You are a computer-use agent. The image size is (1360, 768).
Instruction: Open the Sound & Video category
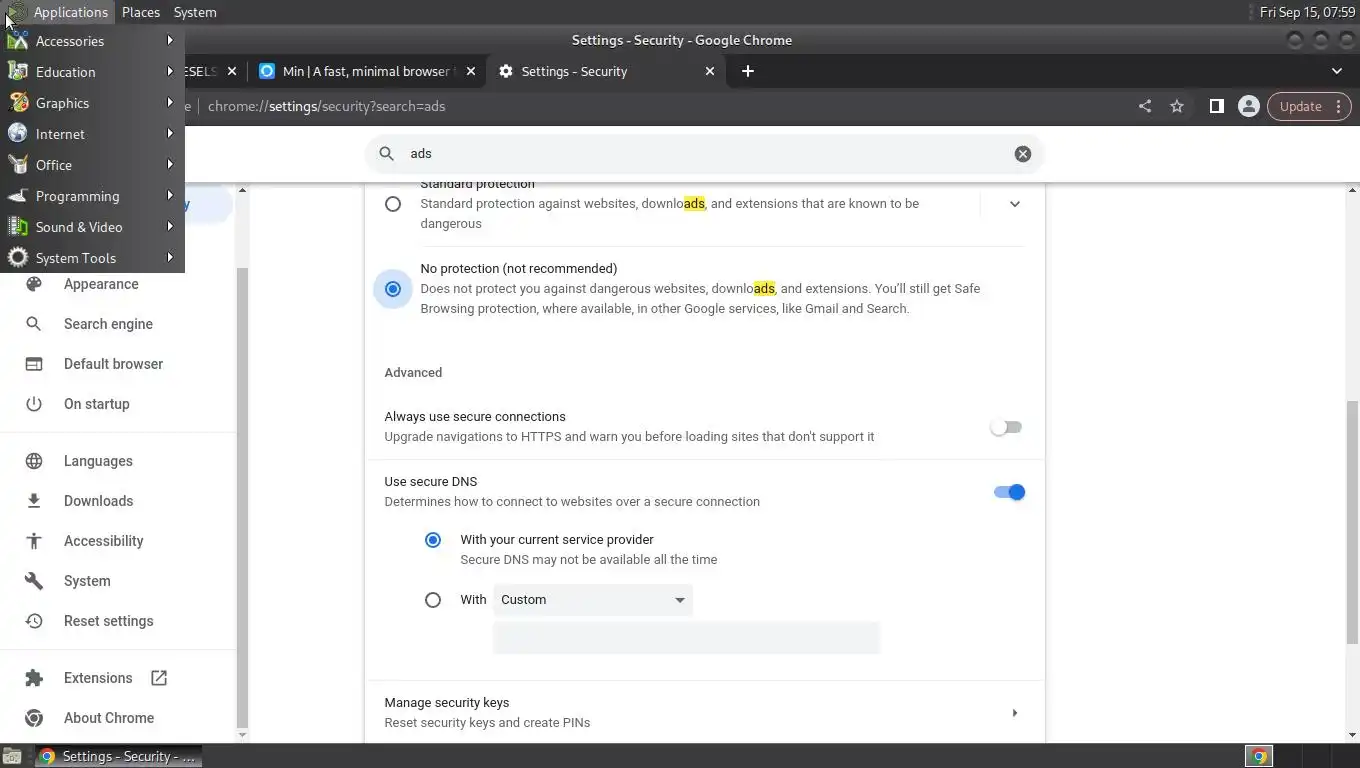[x=92, y=227]
